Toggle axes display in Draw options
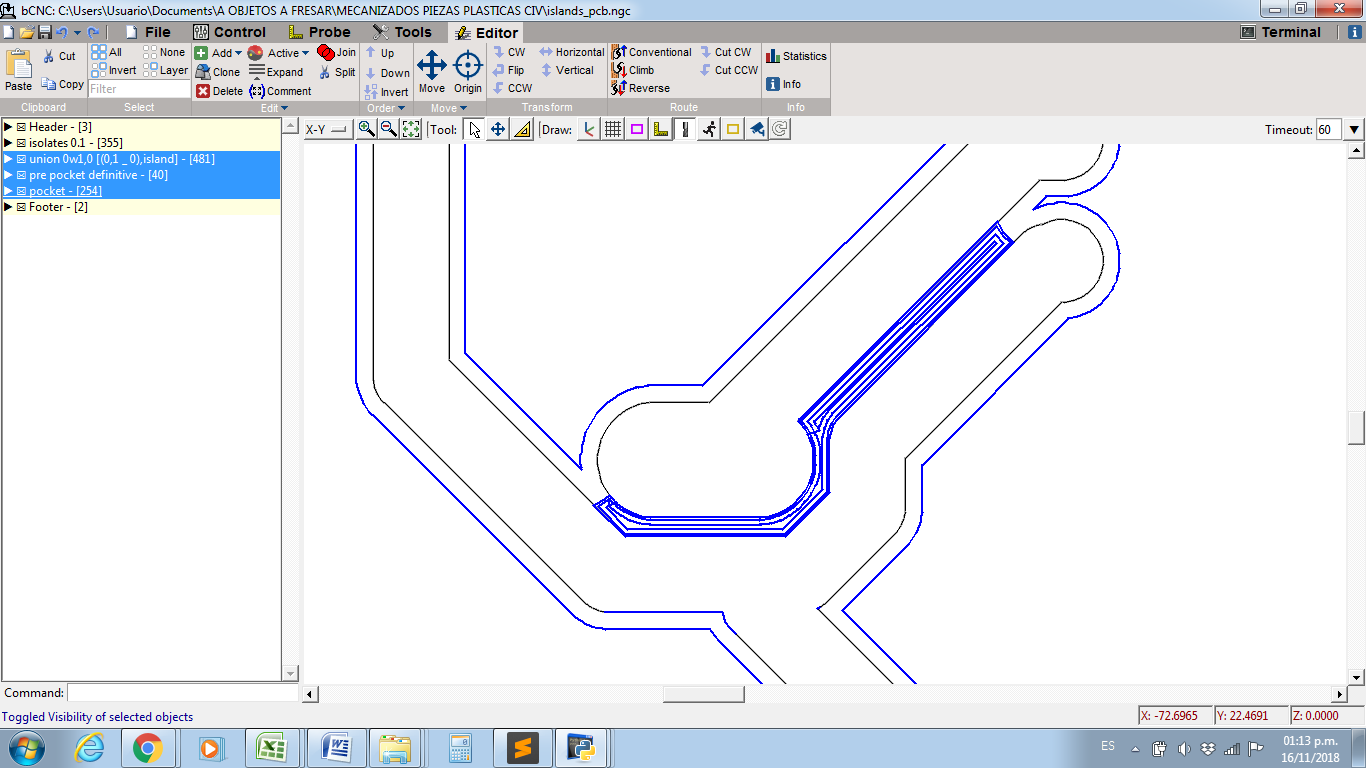This screenshot has width=1366, height=768. (589, 129)
